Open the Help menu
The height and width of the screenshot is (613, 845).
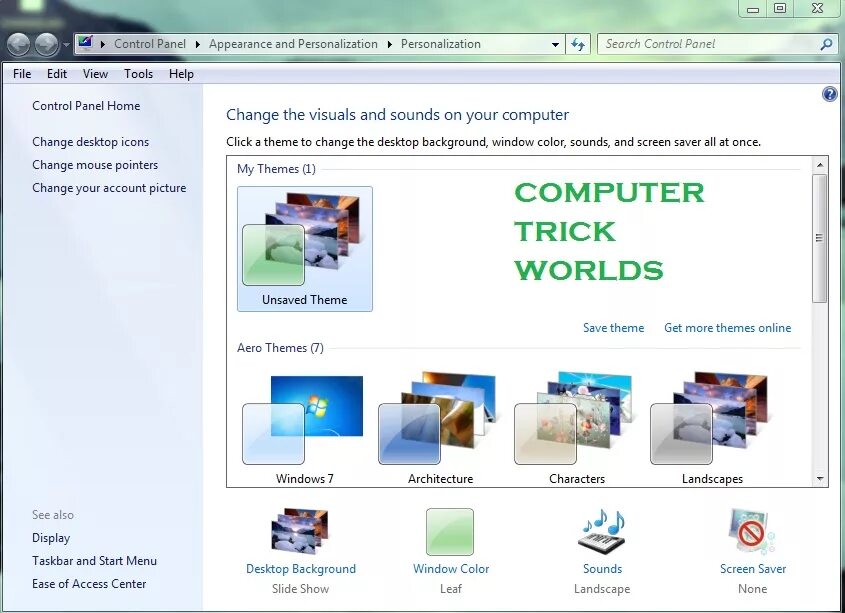181,74
